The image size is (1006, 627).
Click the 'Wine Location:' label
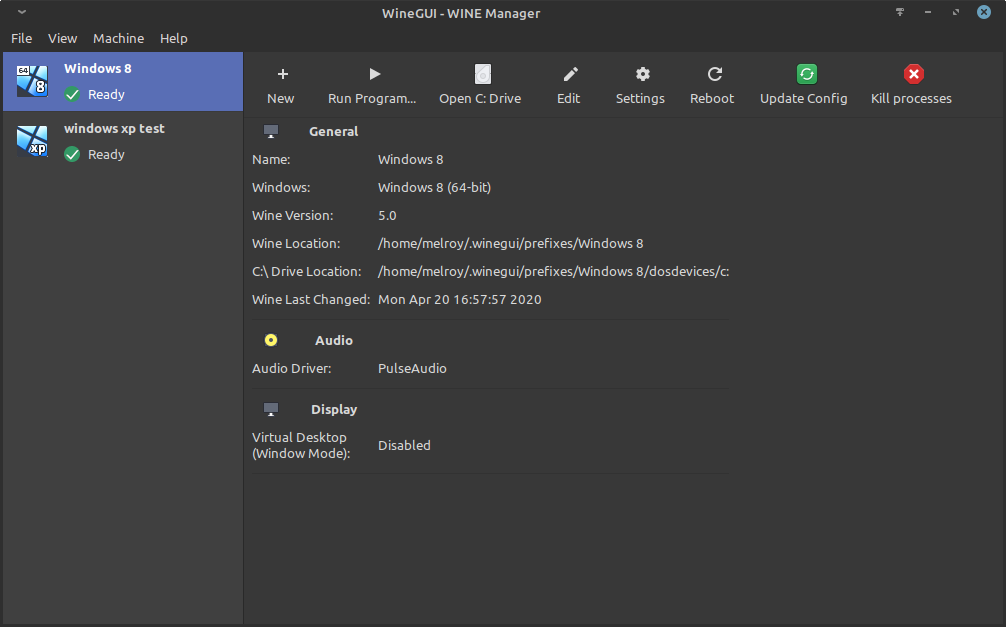pyautogui.click(x=296, y=244)
